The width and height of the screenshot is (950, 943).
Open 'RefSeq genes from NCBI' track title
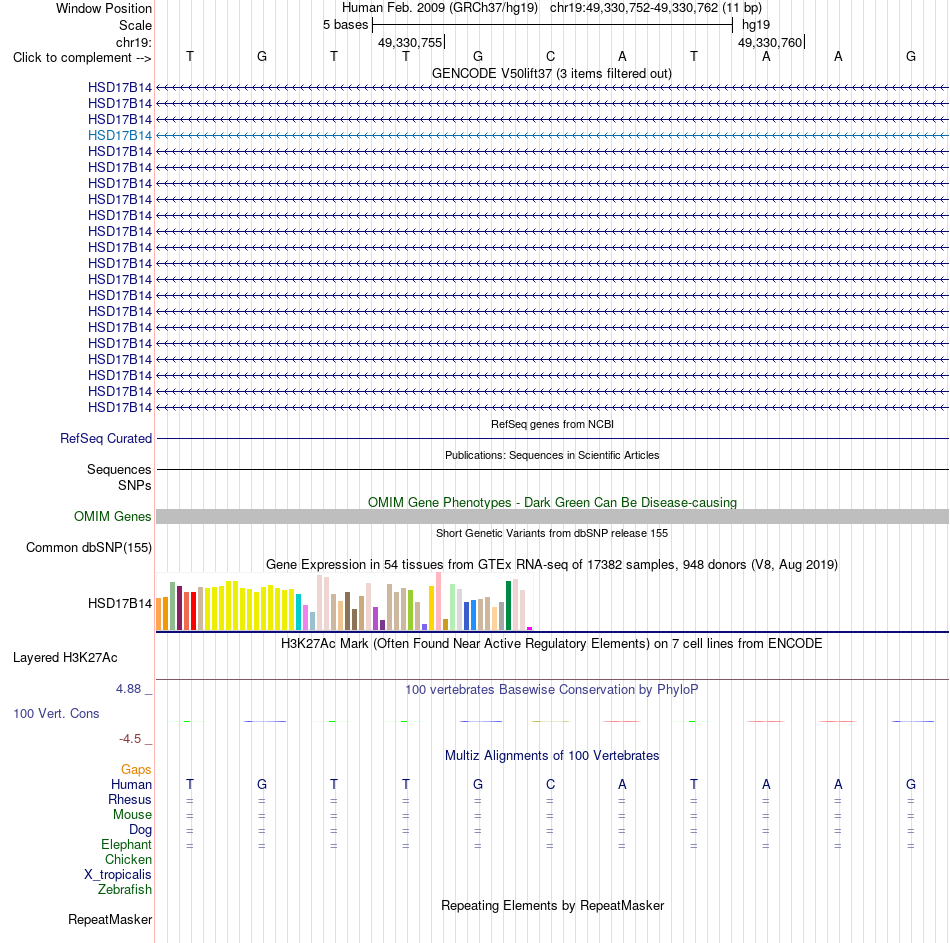(x=552, y=424)
